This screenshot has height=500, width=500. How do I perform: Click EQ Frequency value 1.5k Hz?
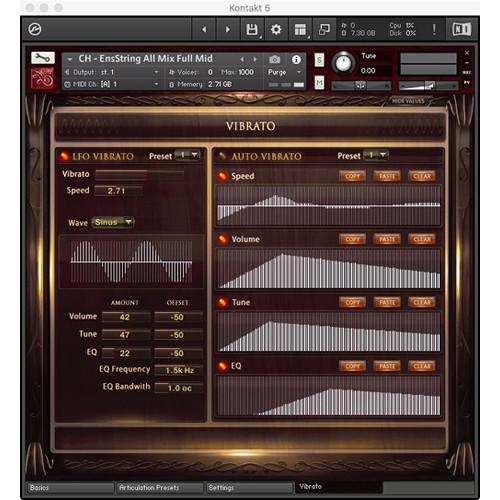[x=178, y=370]
